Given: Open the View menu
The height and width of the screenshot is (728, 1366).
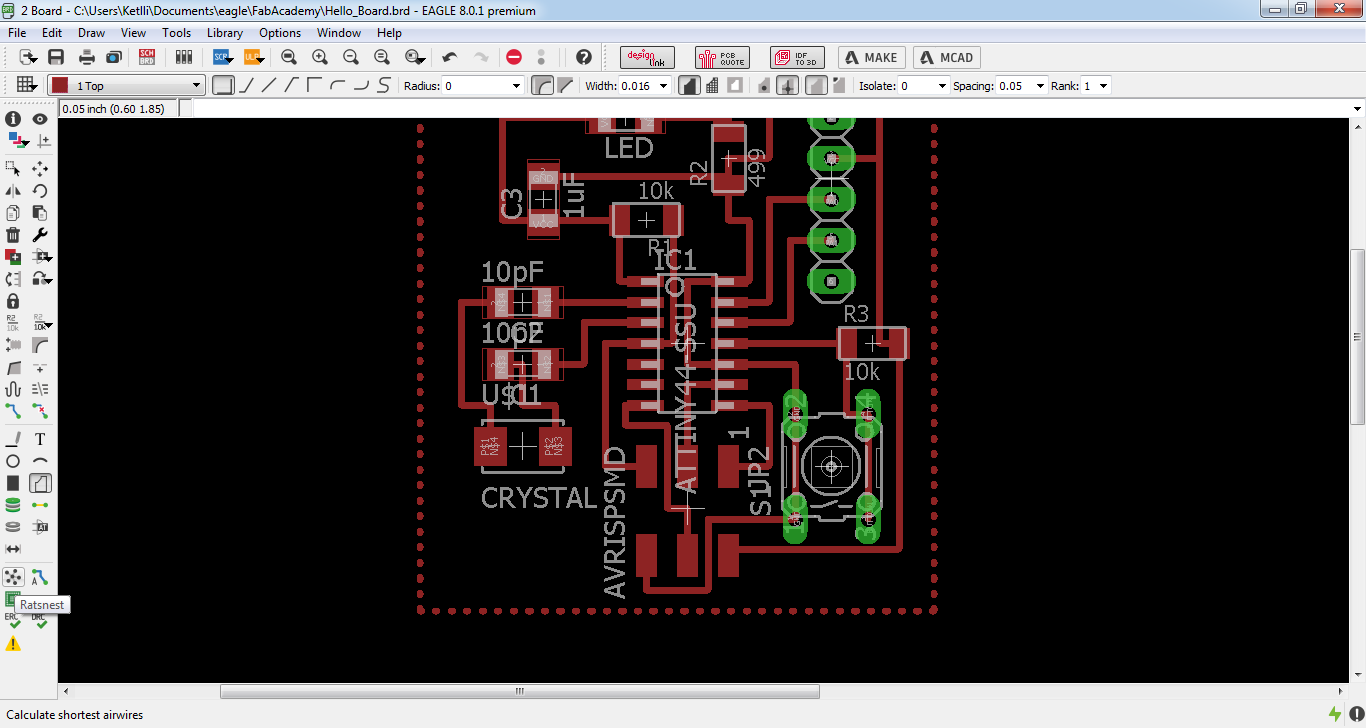Looking at the screenshot, I should point(133,33).
